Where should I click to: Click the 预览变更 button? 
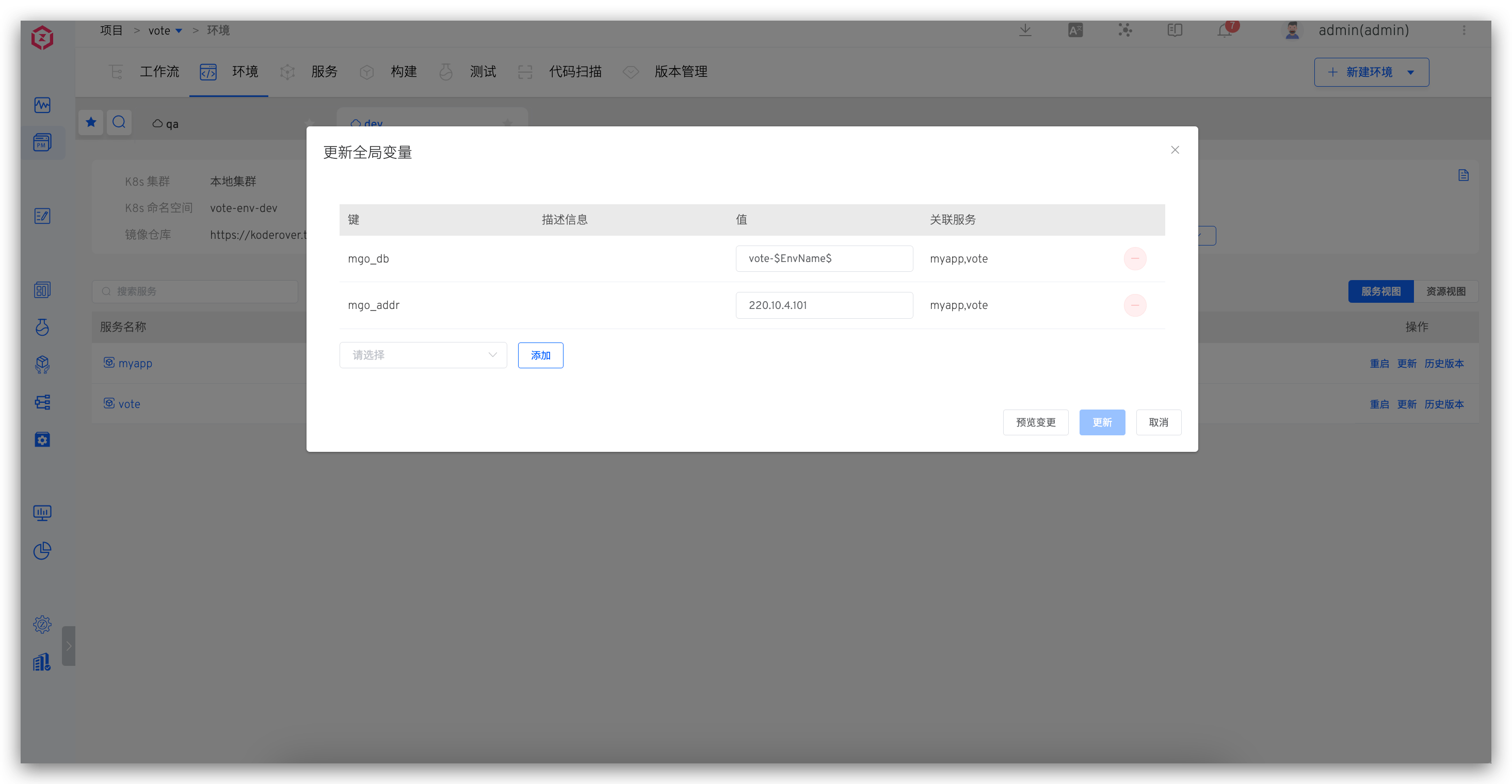point(1036,422)
